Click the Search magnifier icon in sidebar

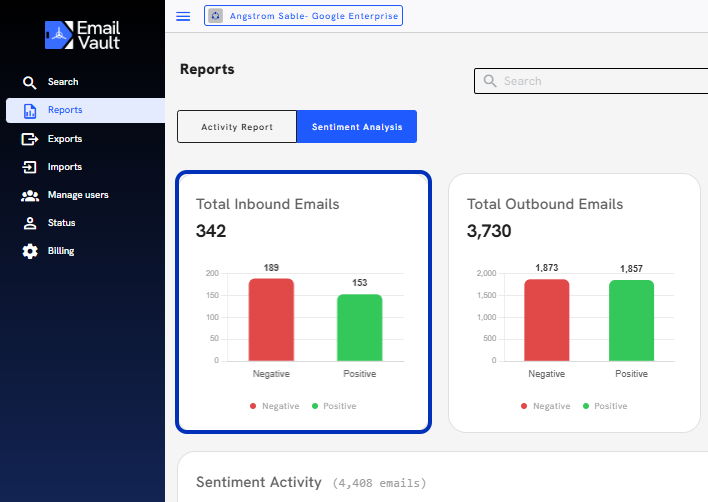[x=29, y=82]
